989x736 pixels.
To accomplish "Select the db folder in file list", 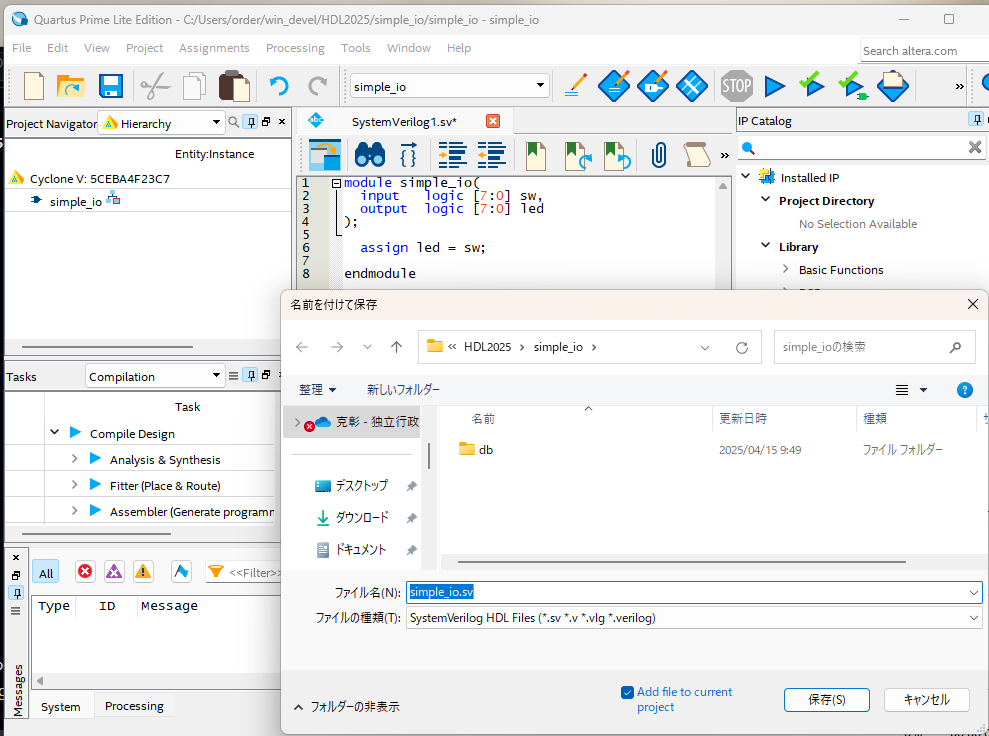I will [x=476, y=450].
